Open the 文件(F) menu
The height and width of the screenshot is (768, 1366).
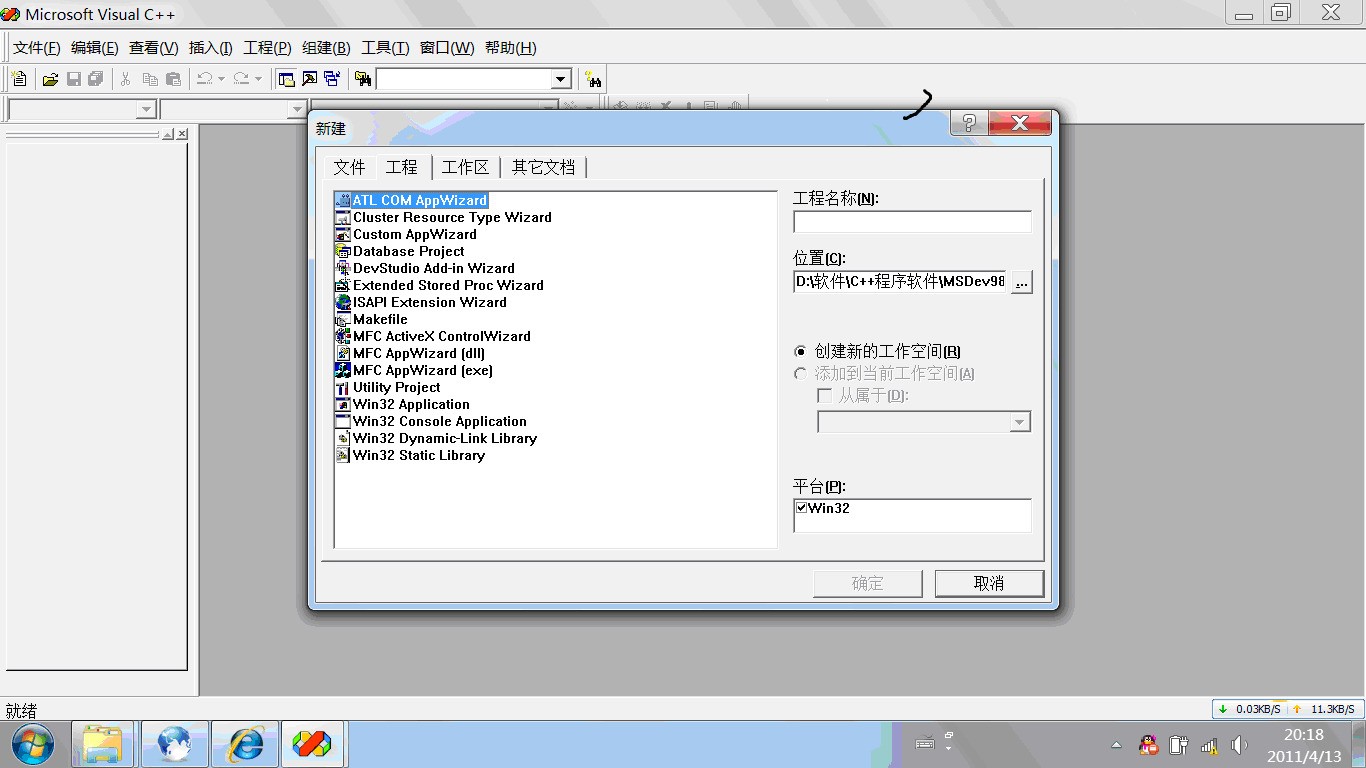(37, 48)
